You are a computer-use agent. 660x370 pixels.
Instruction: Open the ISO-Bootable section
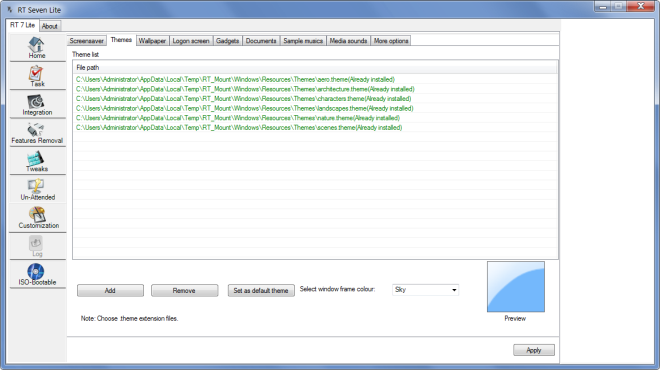click(x=37, y=274)
